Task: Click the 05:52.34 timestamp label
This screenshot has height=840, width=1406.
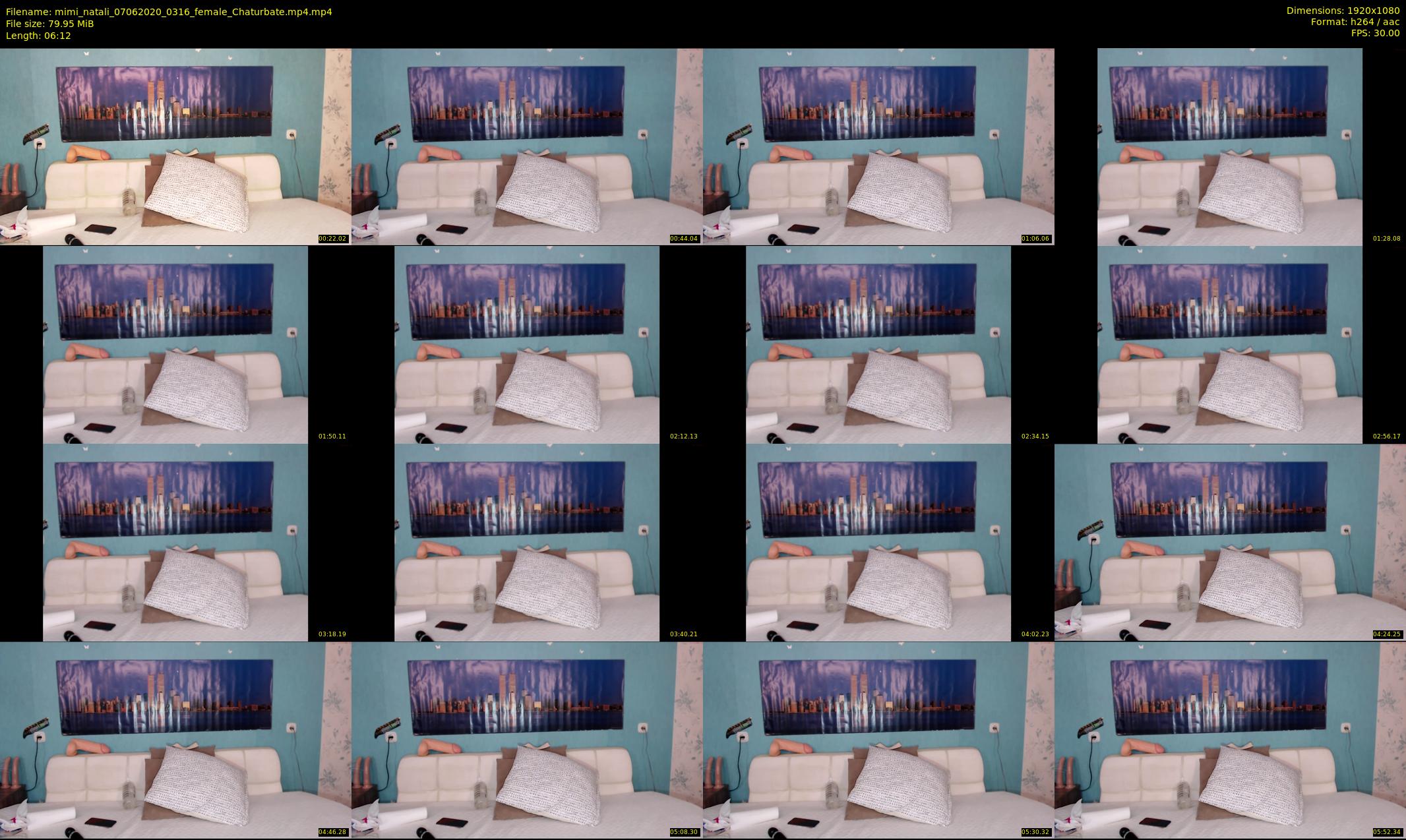Action: pyautogui.click(x=1387, y=832)
